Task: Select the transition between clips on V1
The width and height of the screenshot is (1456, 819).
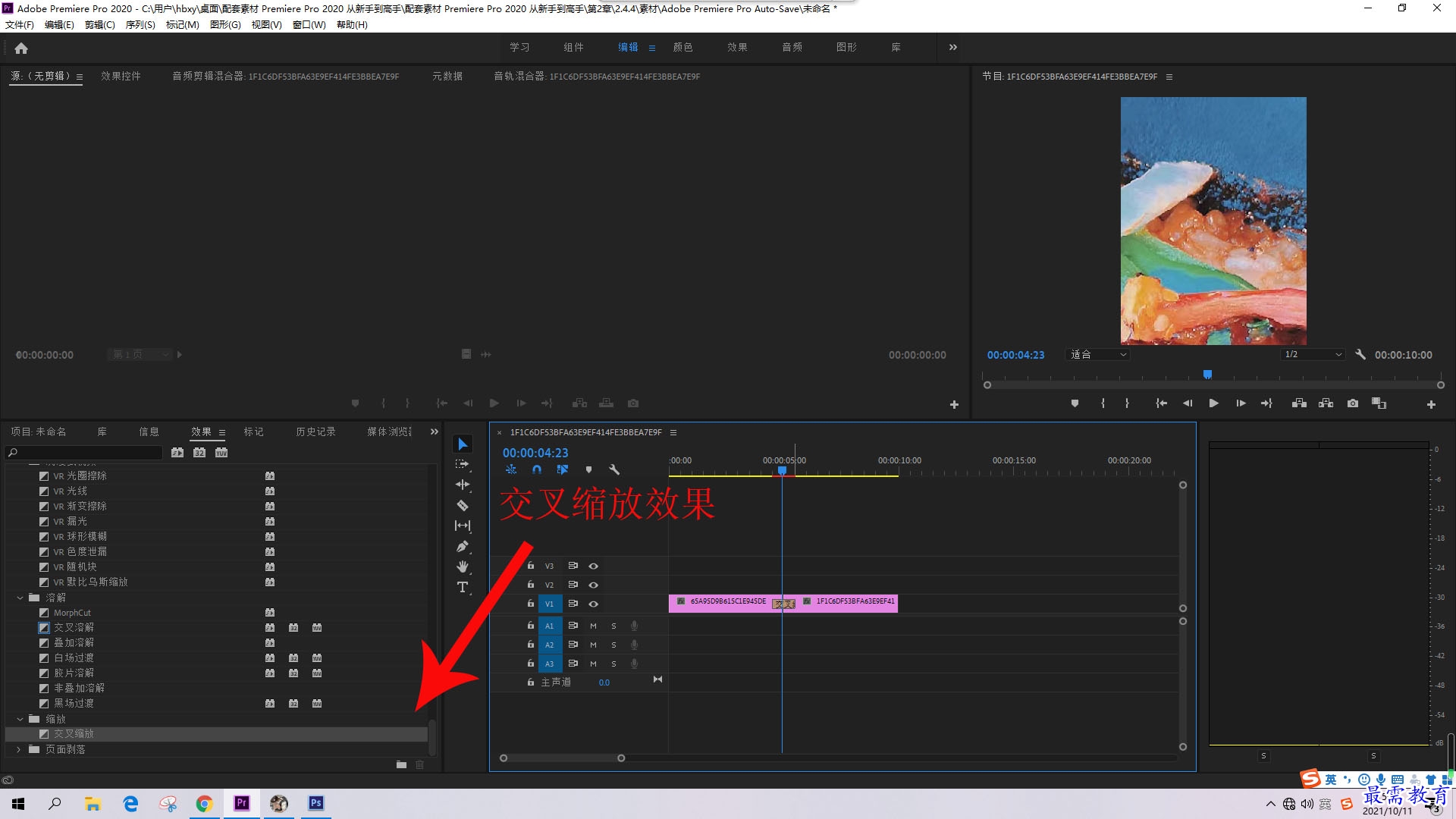Action: coord(783,604)
